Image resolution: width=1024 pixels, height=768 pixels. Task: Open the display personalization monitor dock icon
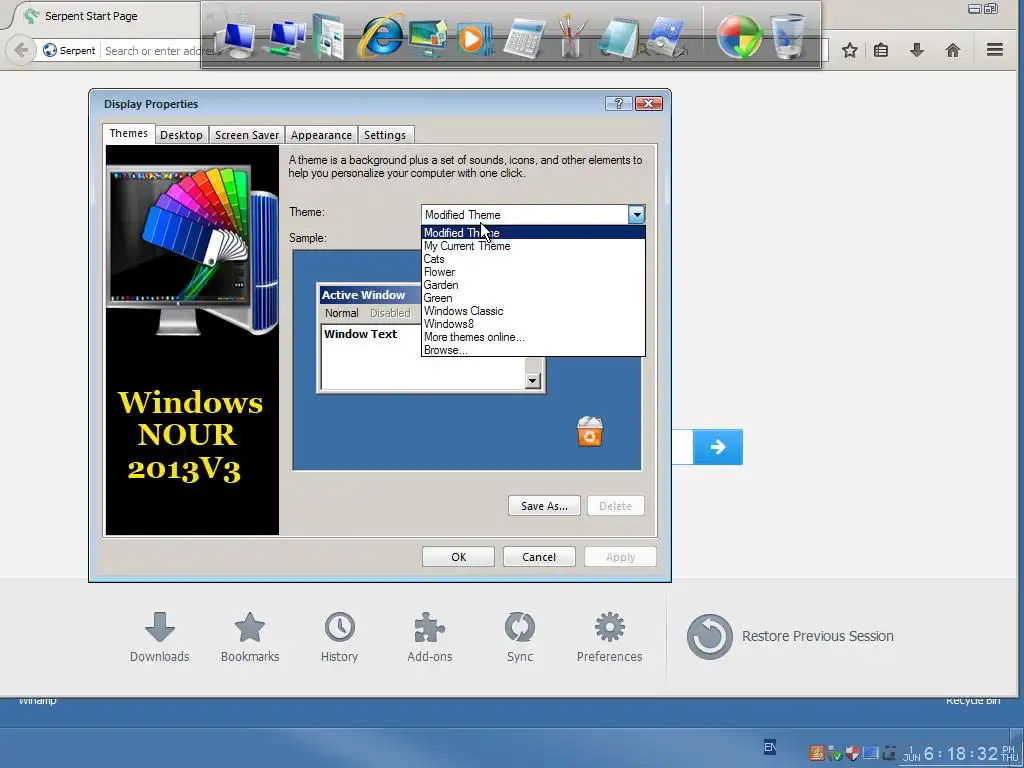[428, 38]
